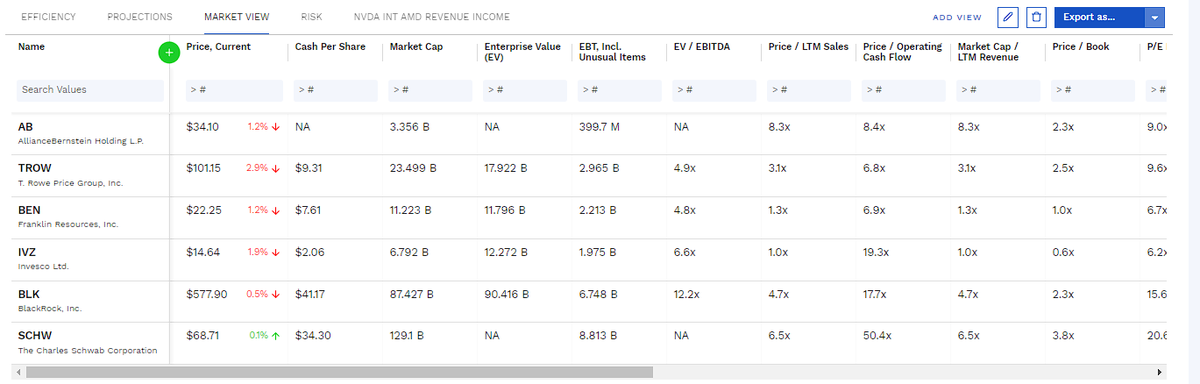Click BLK price $577.90

click(206, 295)
